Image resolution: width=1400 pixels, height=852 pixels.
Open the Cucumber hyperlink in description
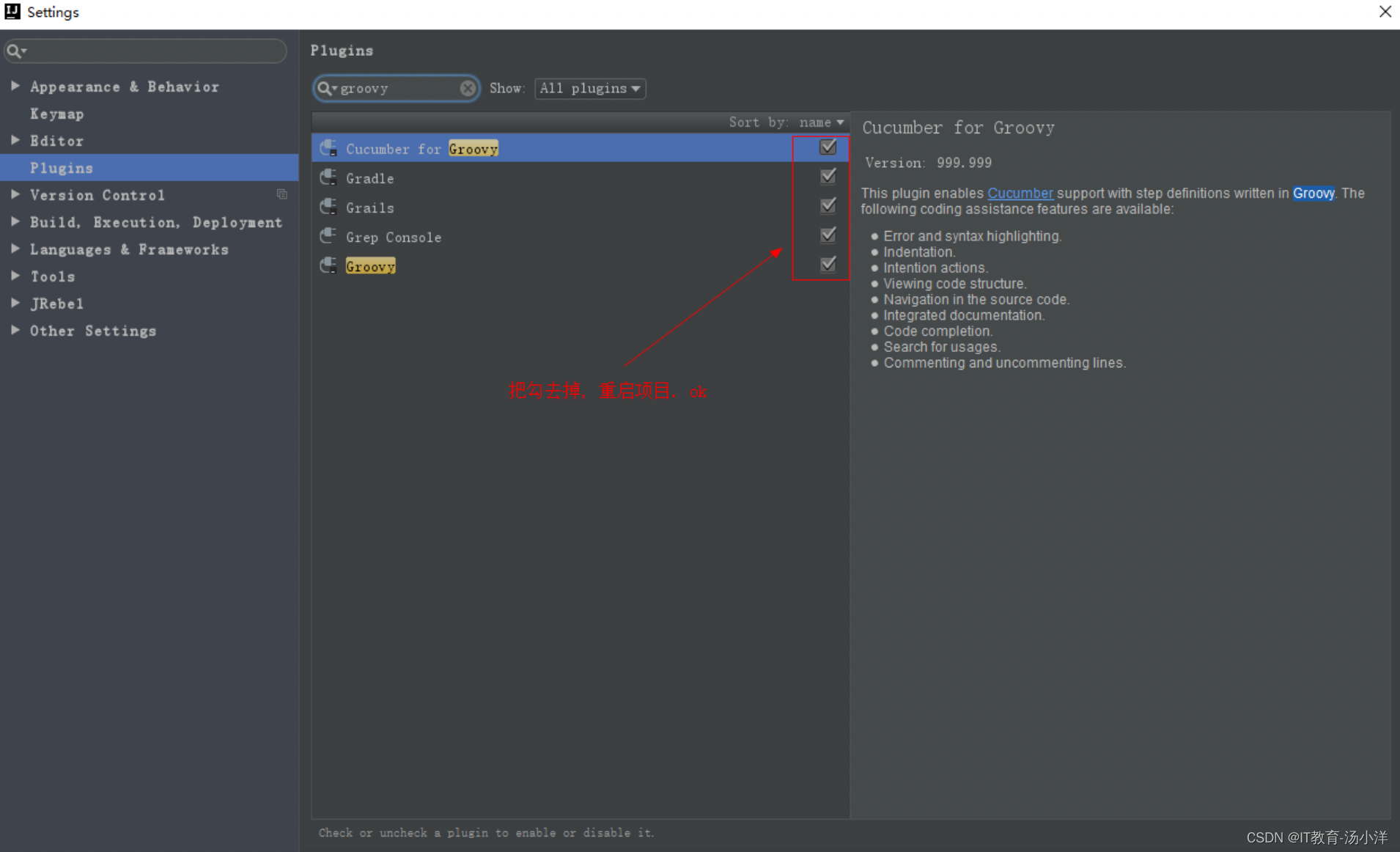click(x=1020, y=193)
